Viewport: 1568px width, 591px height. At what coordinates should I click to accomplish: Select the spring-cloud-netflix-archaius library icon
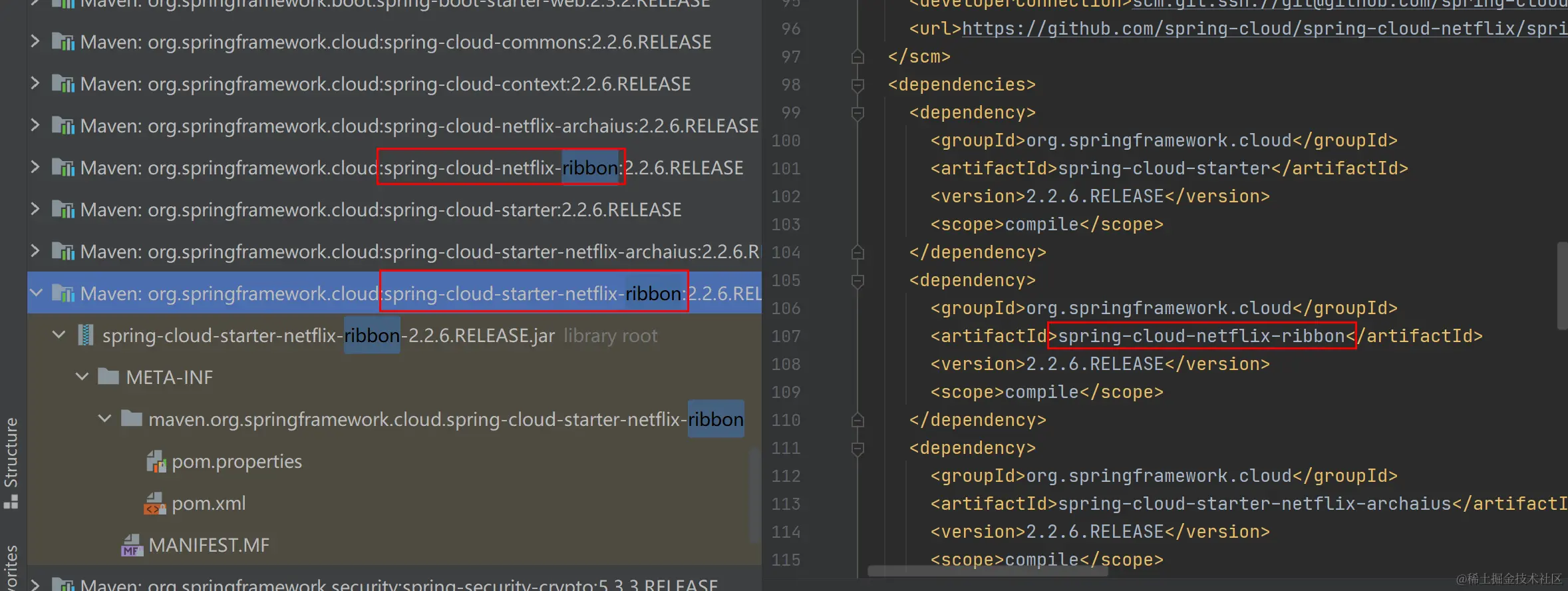click(x=63, y=126)
